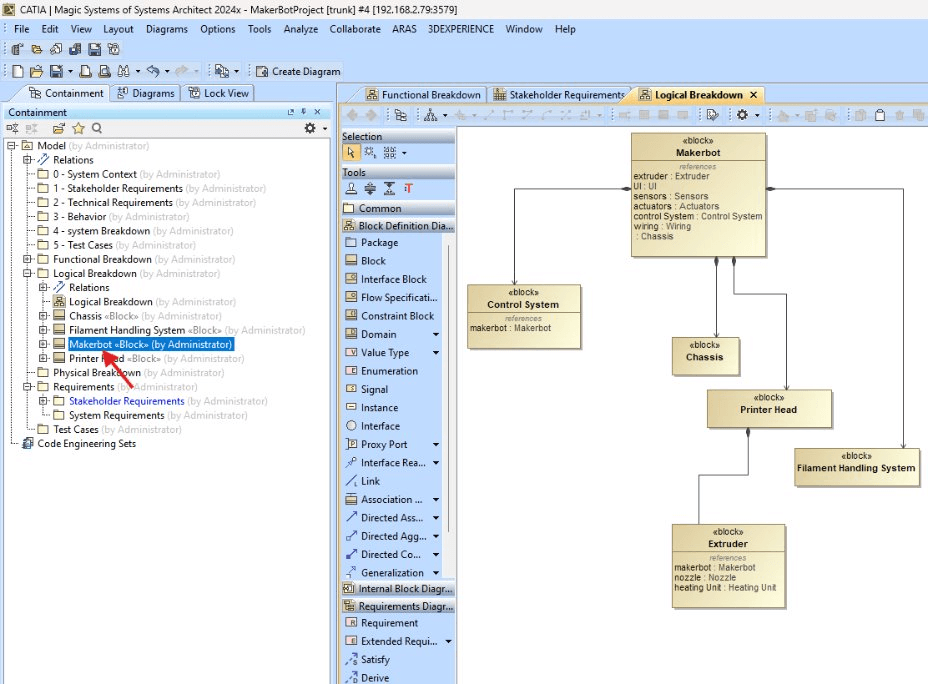Click the Containment favorites star icon
This screenshot has width=928, height=684.
click(x=78, y=128)
